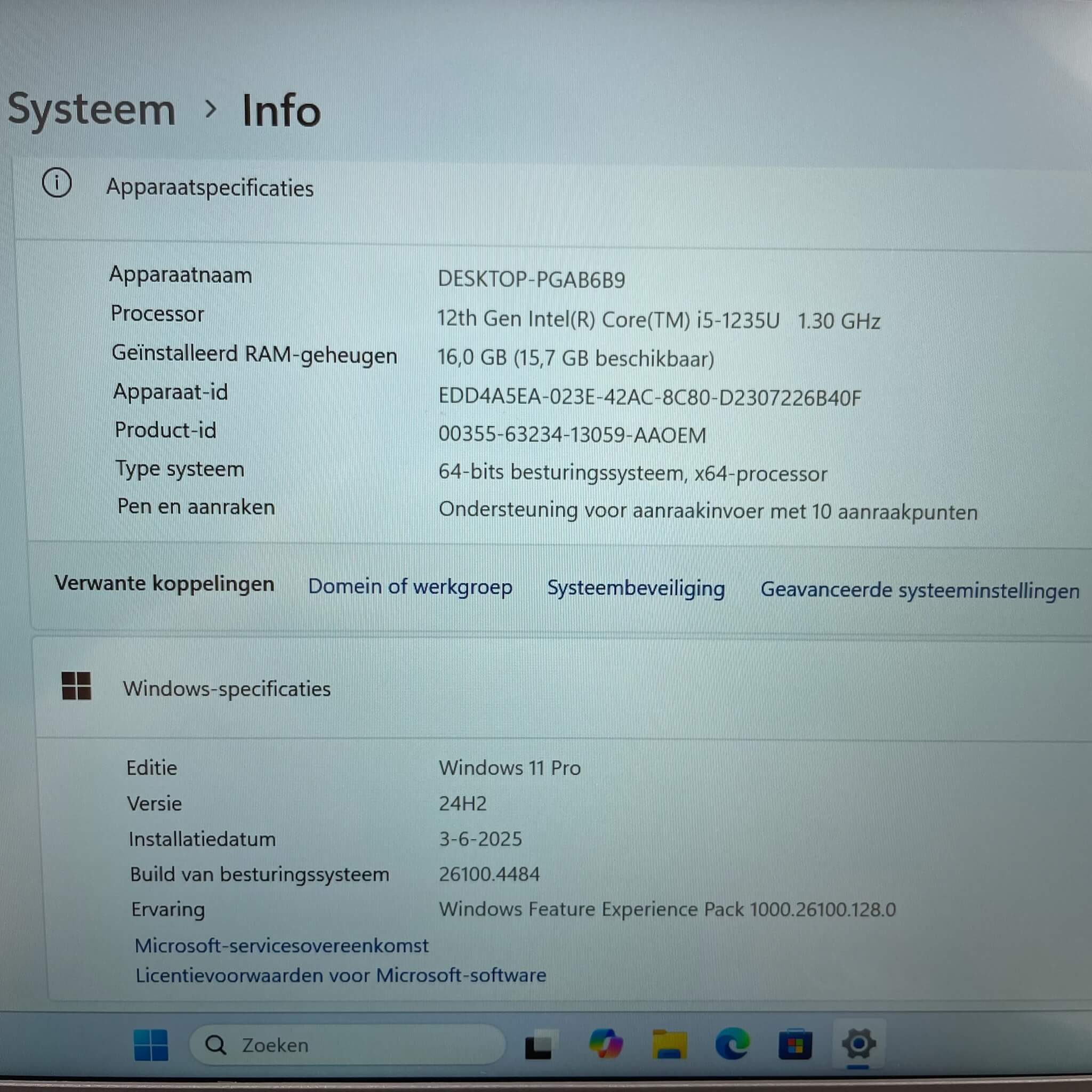
Task: Open Domein of werkgroep link
Action: tap(411, 587)
